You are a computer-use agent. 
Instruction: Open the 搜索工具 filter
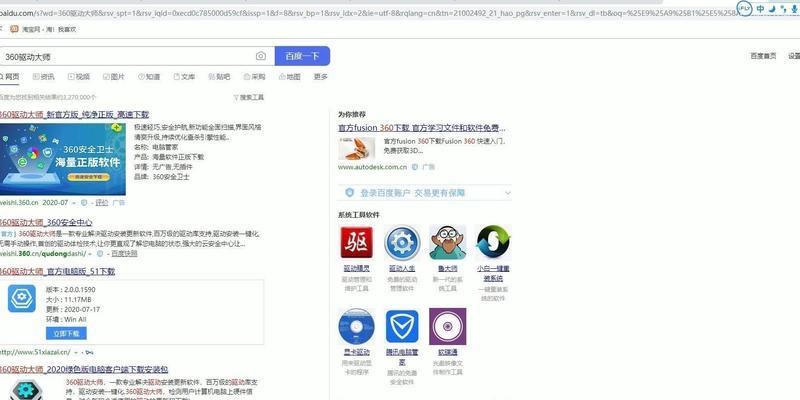pos(248,97)
